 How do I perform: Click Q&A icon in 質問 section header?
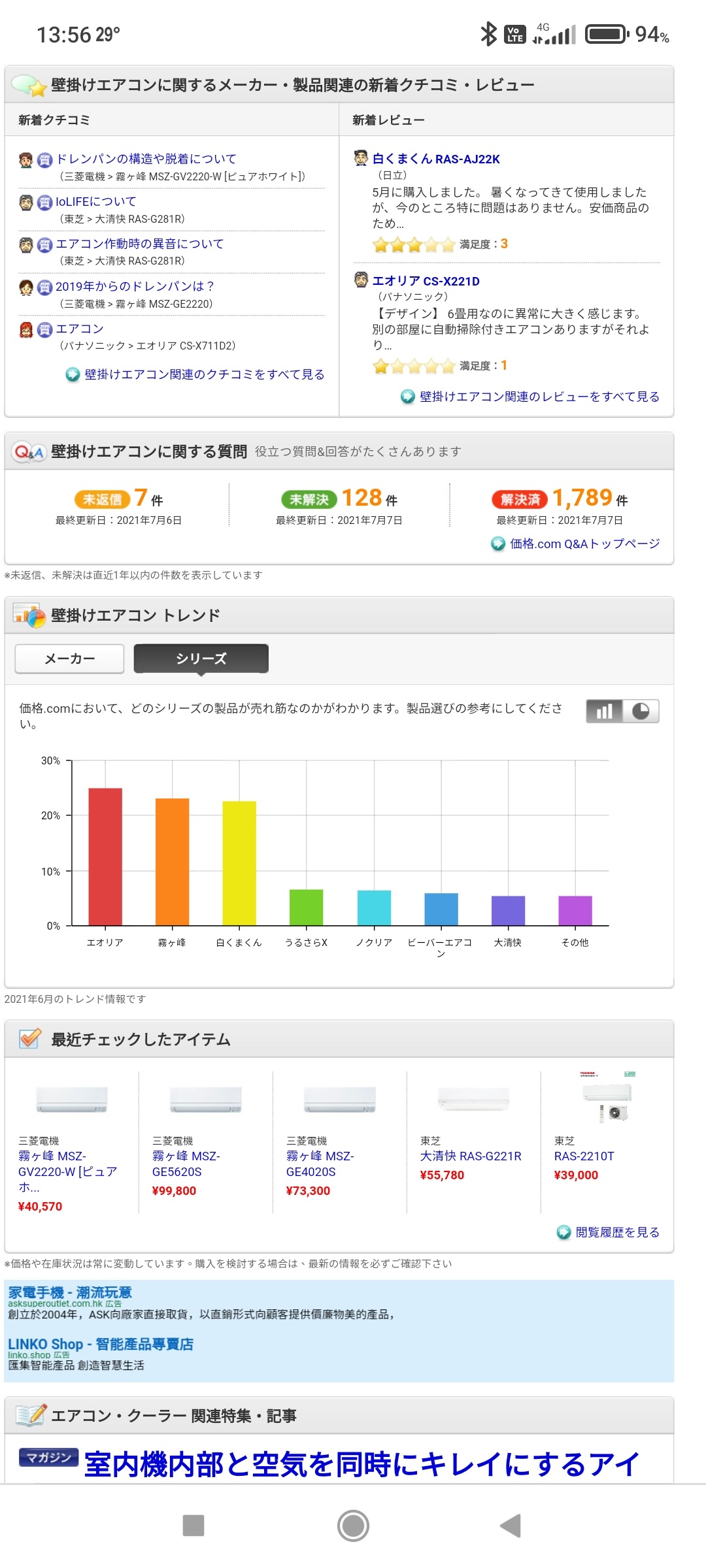click(x=29, y=451)
